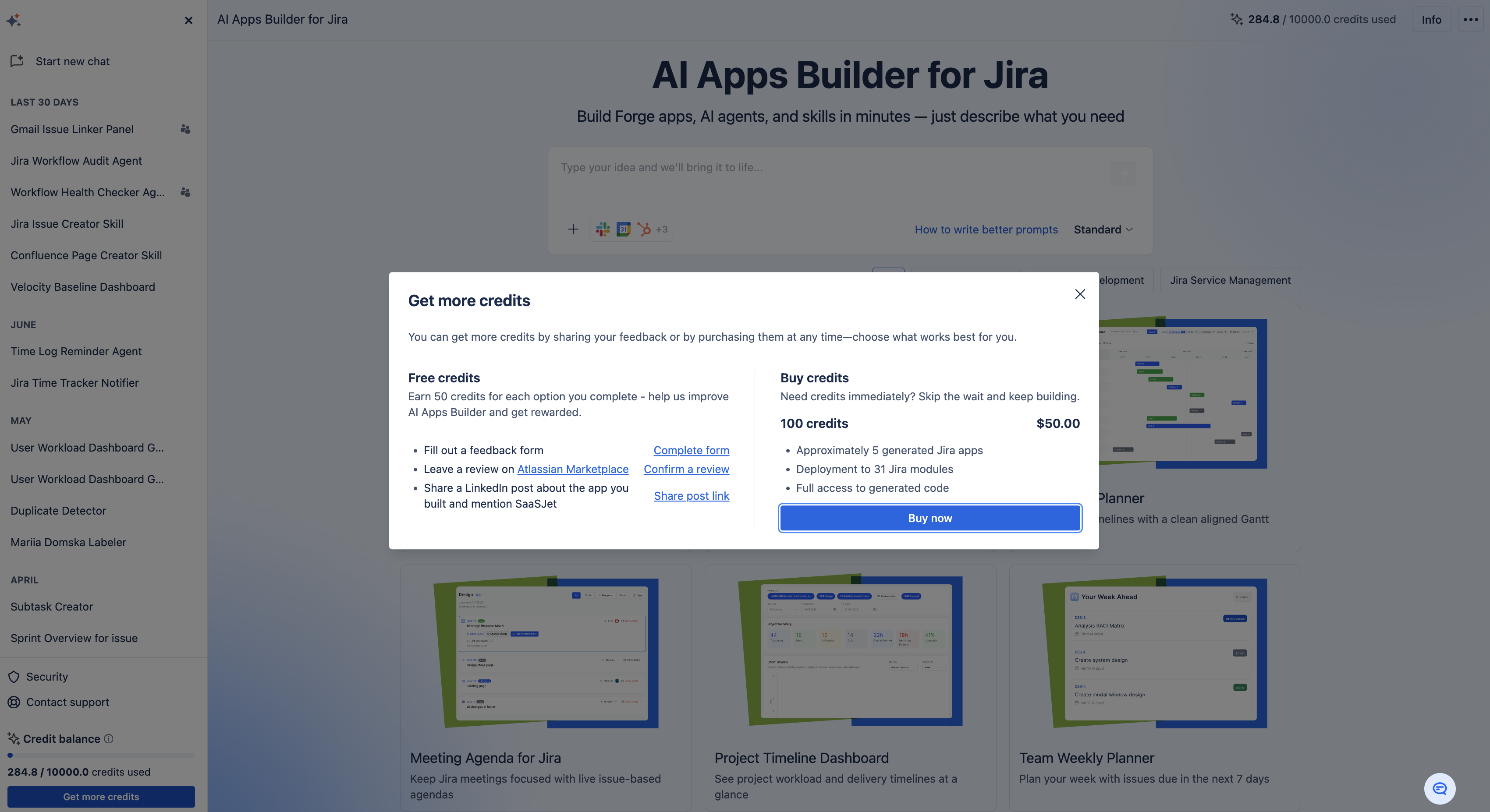
Task: Click the Buy now button
Action: click(x=929, y=518)
